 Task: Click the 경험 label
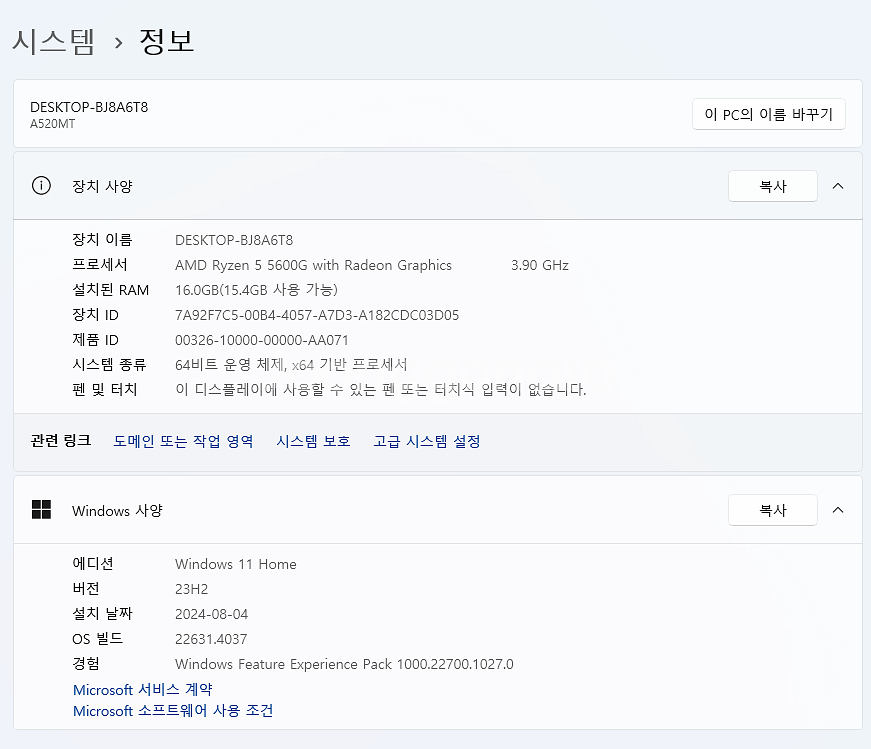click(86, 664)
